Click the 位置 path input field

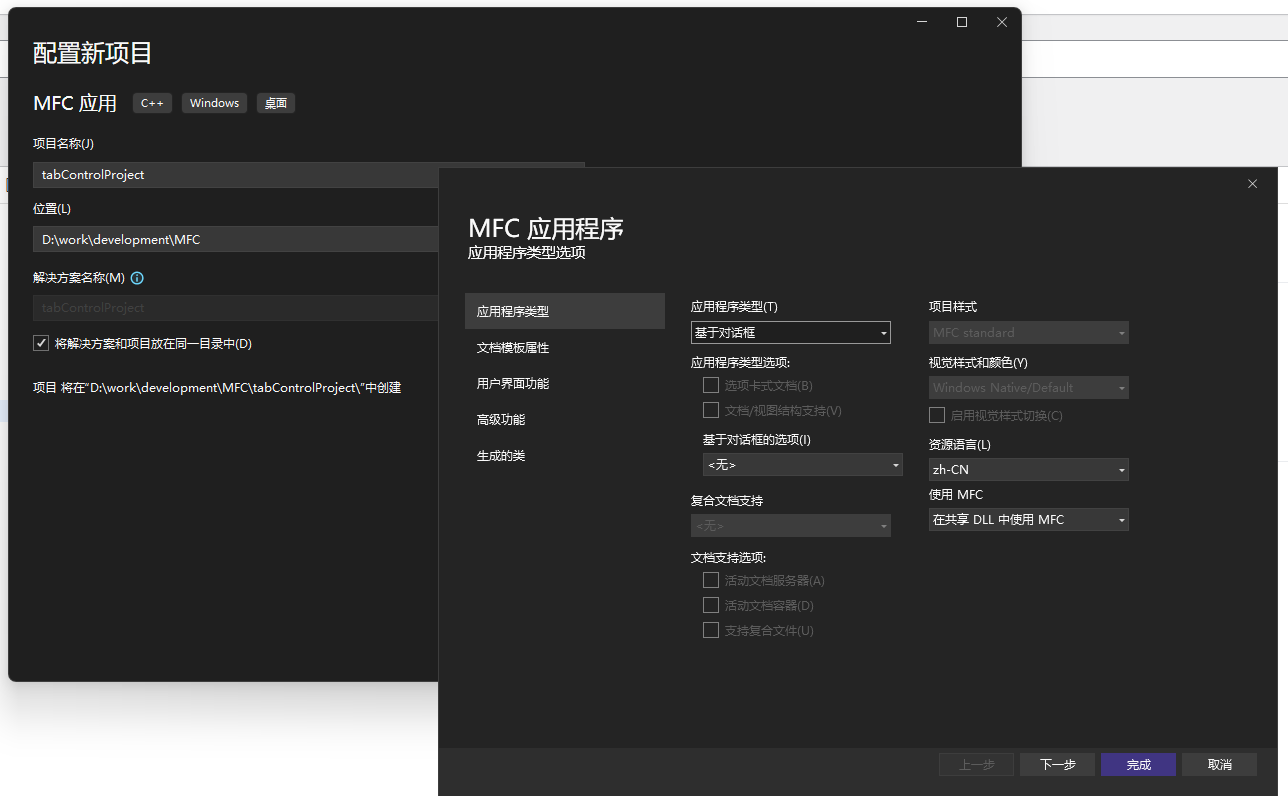pos(236,239)
